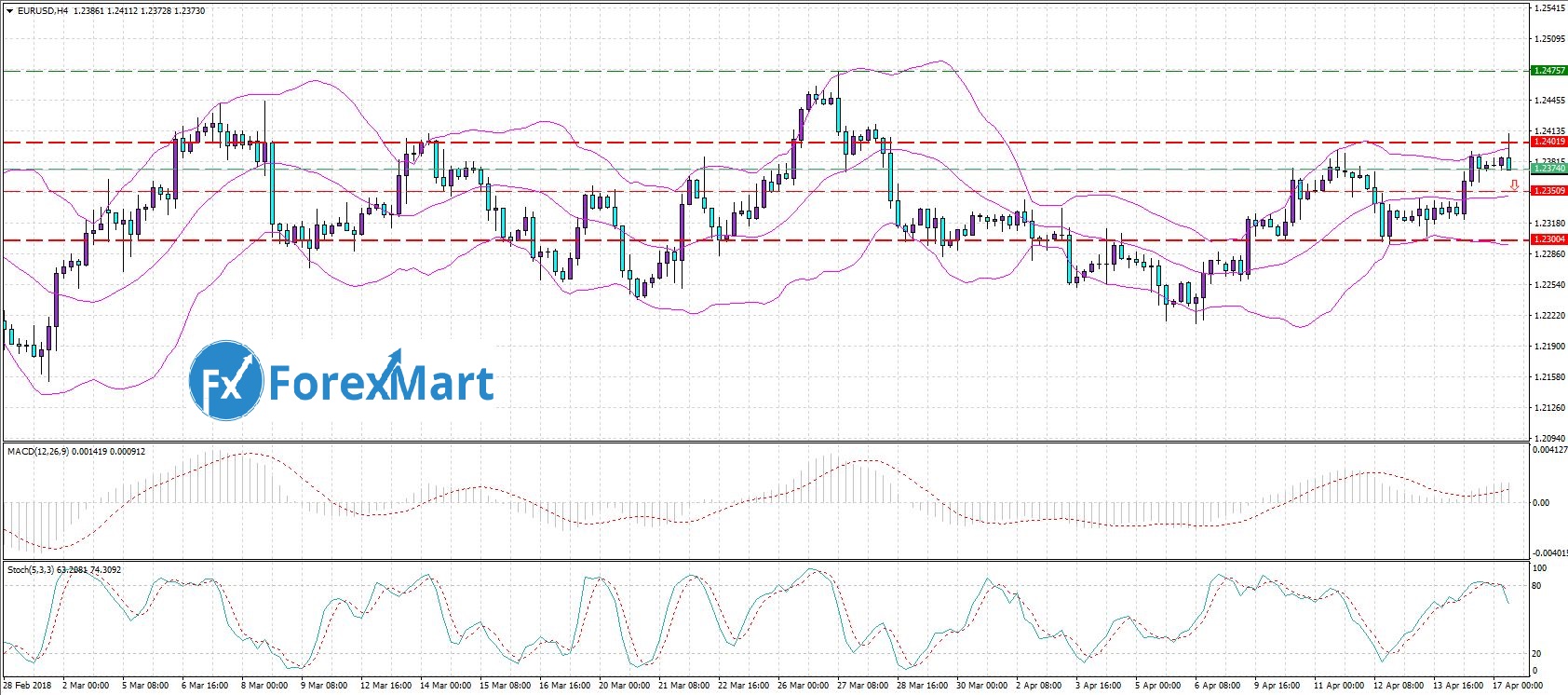The height and width of the screenshot is (695, 1568).
Task: Click the stochastic 80 level scale label
Action: tap(1536, 586)
